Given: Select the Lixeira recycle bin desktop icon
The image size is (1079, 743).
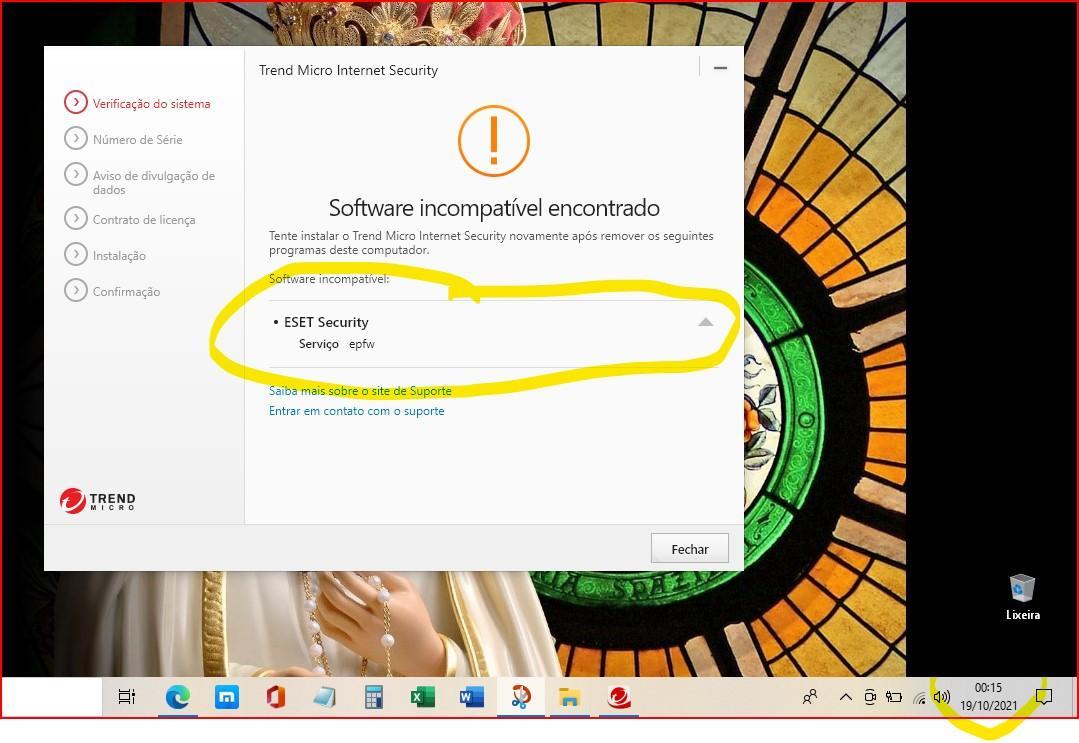Looking at the screenshot, I should tap(1023, 596).
